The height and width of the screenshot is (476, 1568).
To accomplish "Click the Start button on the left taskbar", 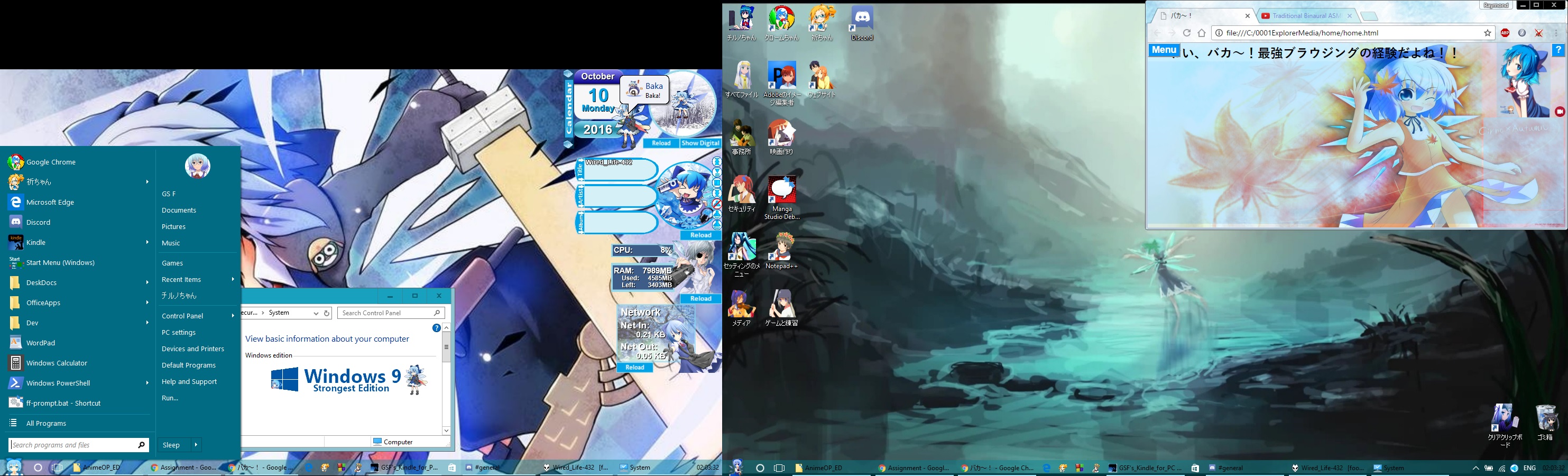I will 13,466.
